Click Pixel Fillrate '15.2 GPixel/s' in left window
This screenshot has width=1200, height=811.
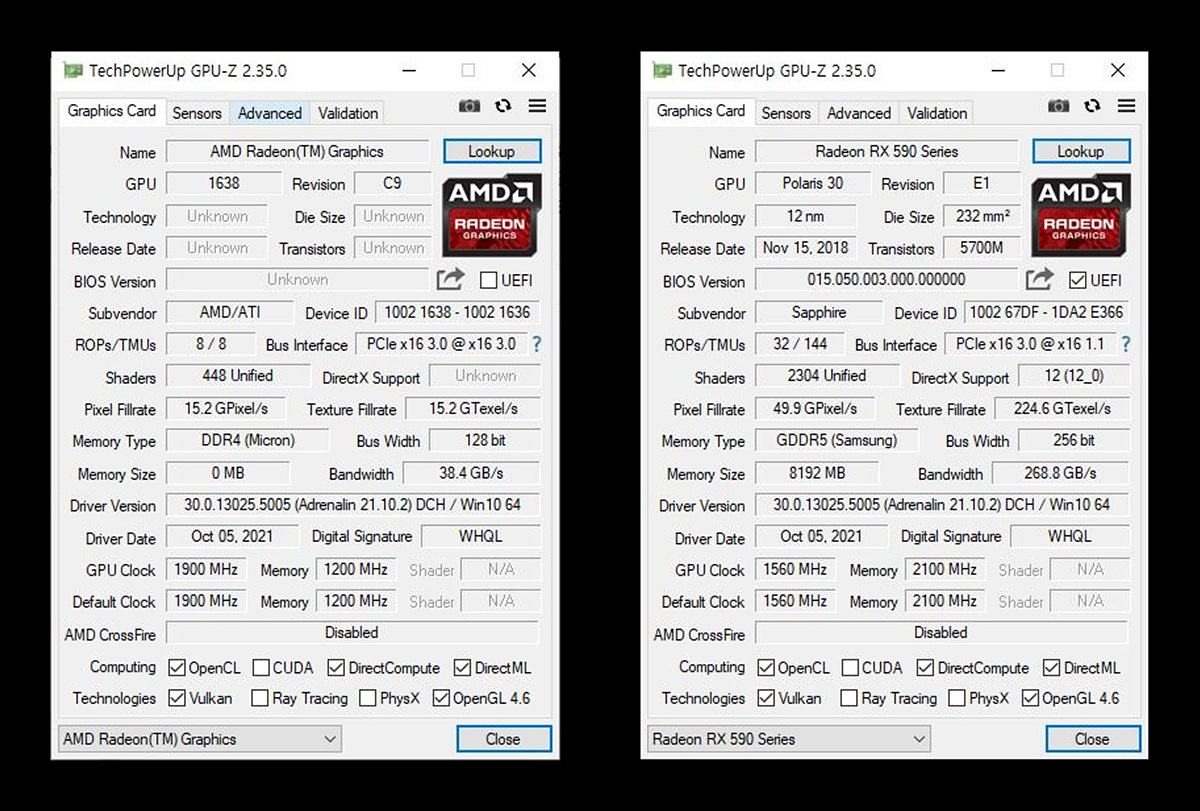pos(225,409)
